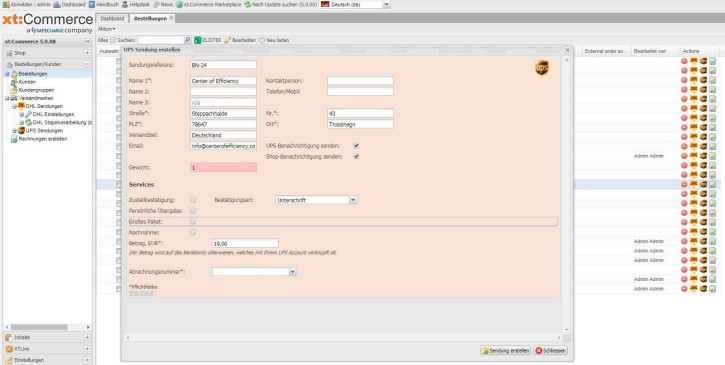Viewport: 725px width, 365px height.
Task: Select DHL Stapelverarbeitung tree entry
Action: tap(62, 123)
